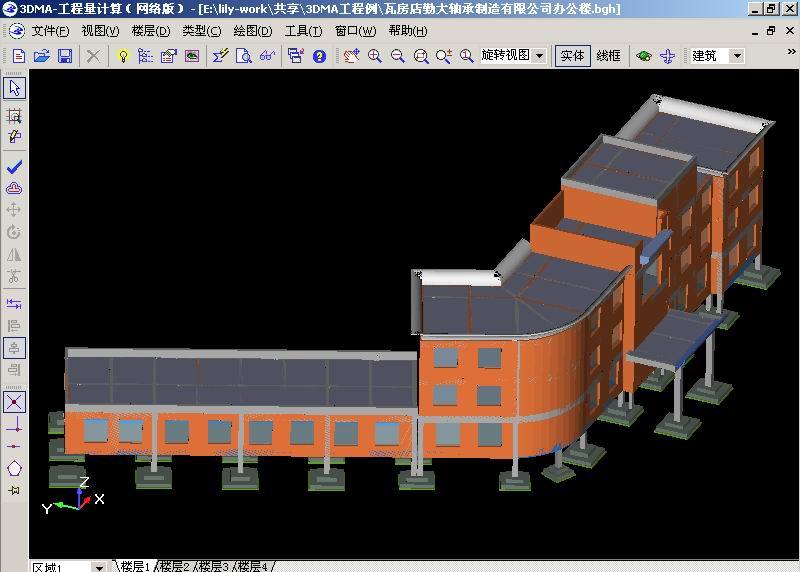Viewport: 800px width, 572px height.
Task: Open the 文件(F) menu
Action: (50, 31)
